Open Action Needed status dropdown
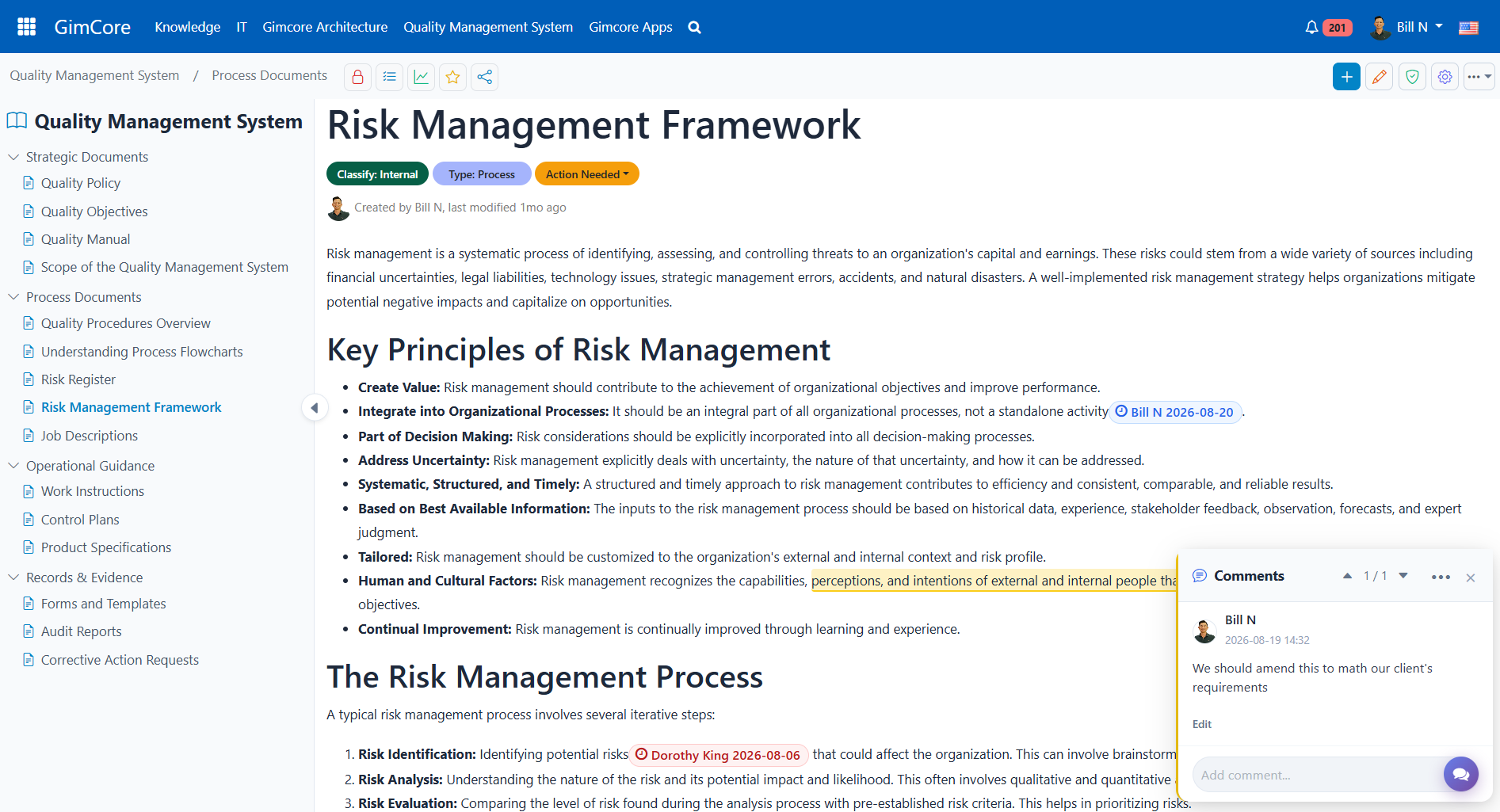 pyautogui.click(x=587, y=174)
